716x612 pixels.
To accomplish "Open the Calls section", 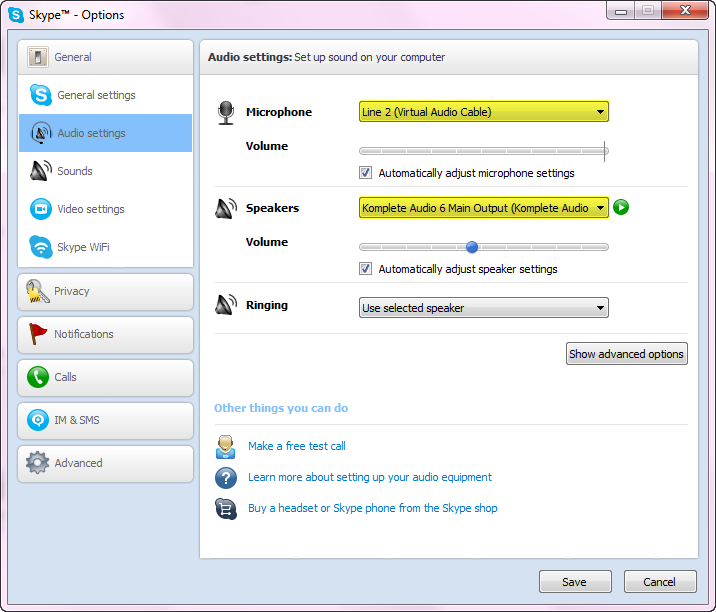I will click(x=105, y=378).
